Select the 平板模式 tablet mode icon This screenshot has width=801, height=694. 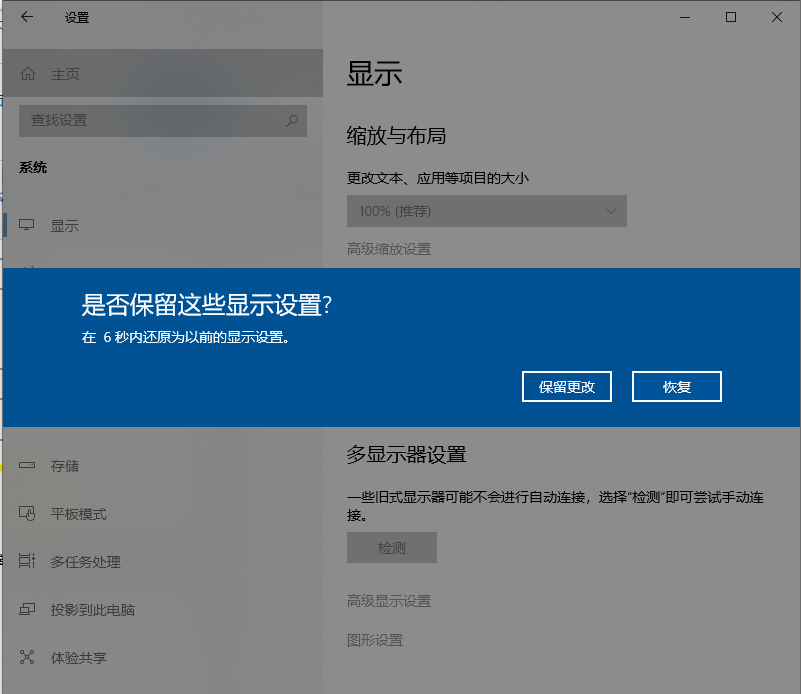coord(28,514)
